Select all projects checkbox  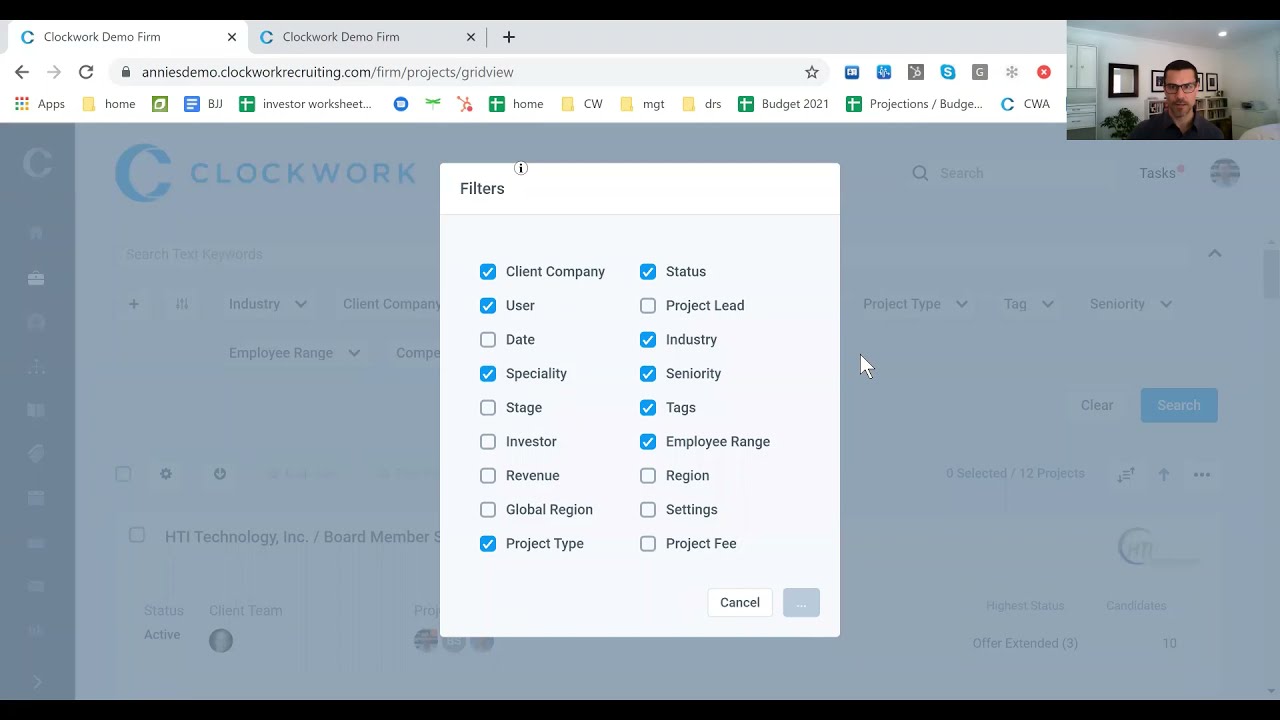pos(123,474)
